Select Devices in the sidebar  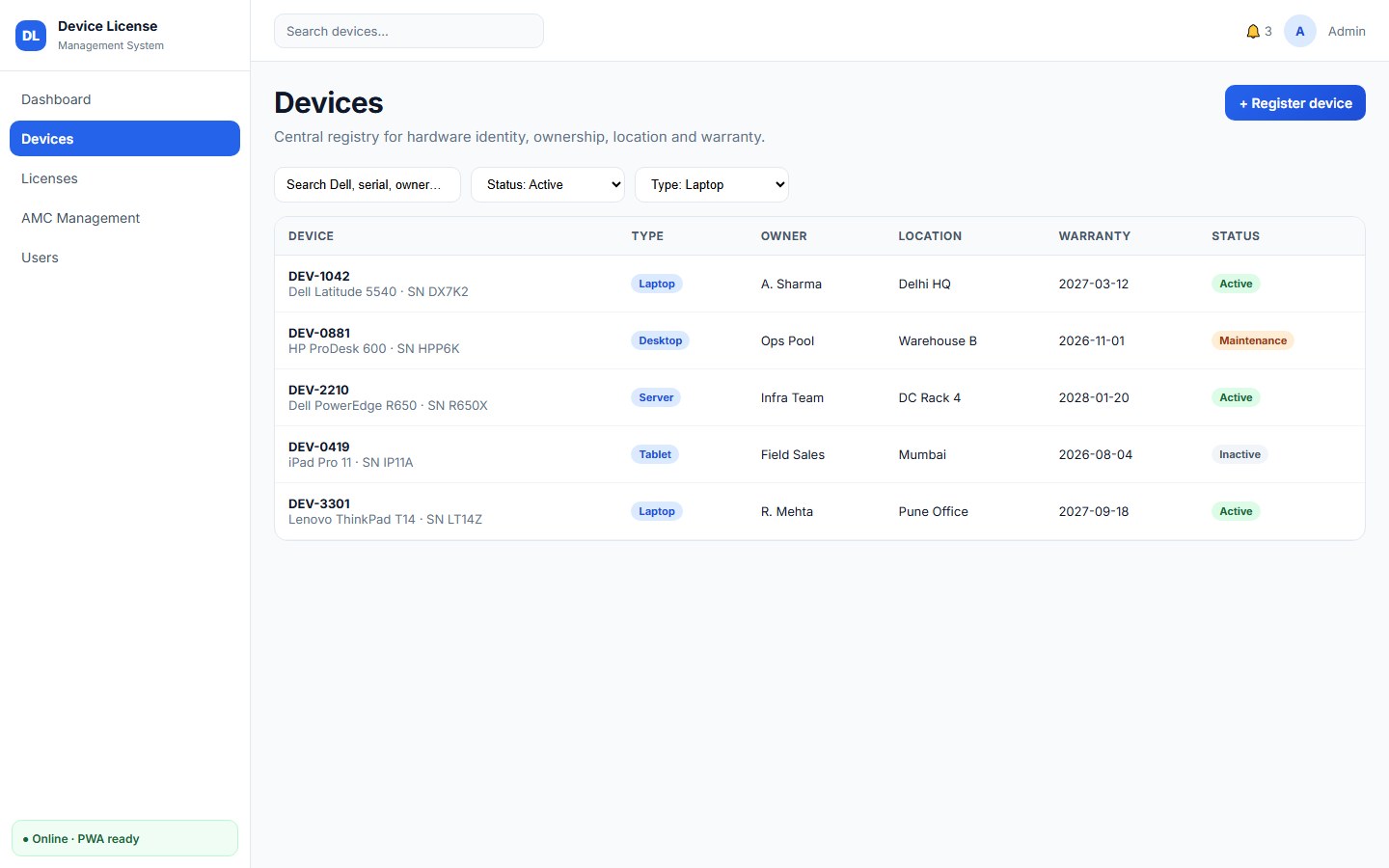(x=124, y=139)
